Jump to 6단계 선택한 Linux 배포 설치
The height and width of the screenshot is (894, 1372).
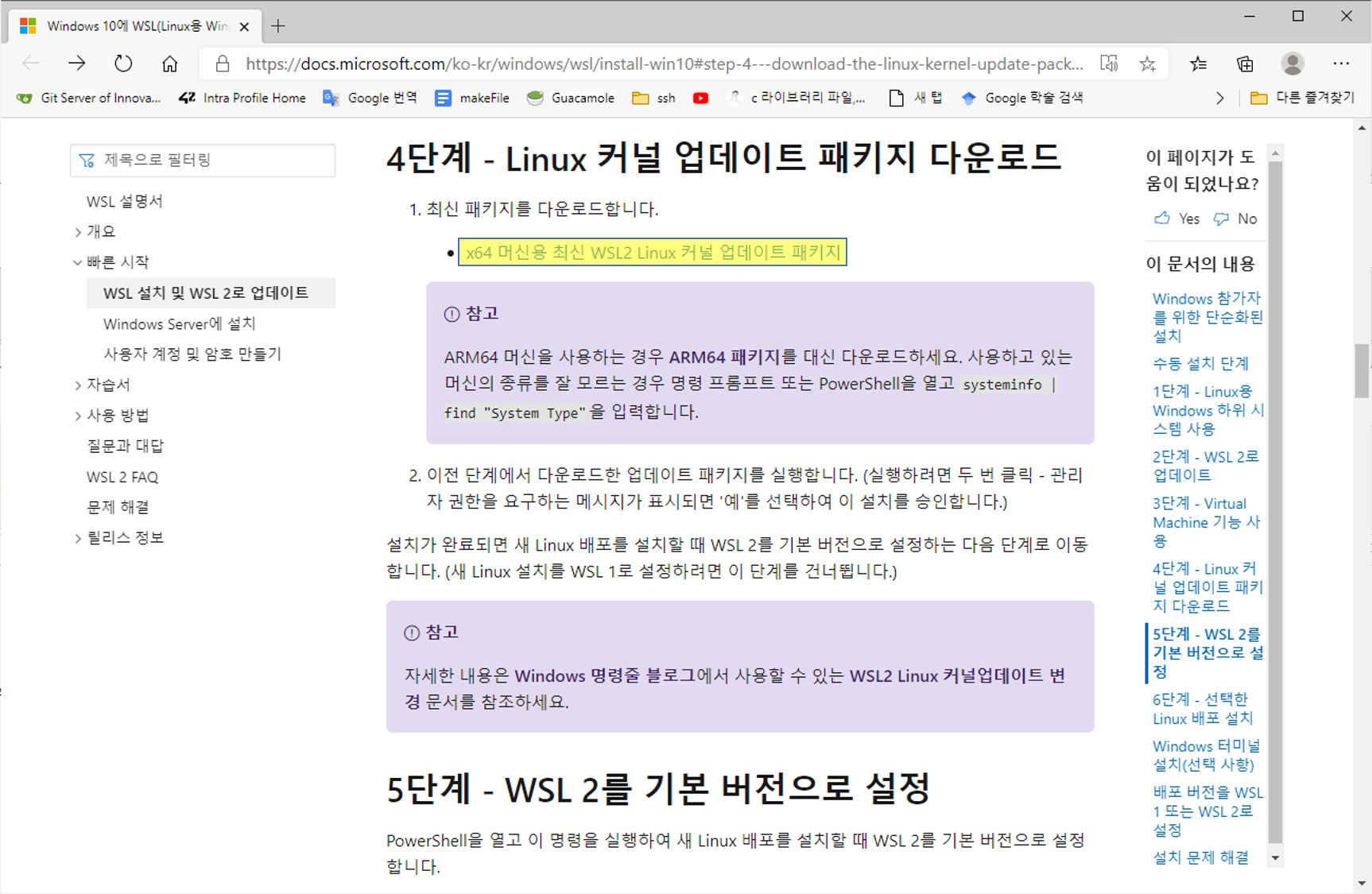point(1203,708)
